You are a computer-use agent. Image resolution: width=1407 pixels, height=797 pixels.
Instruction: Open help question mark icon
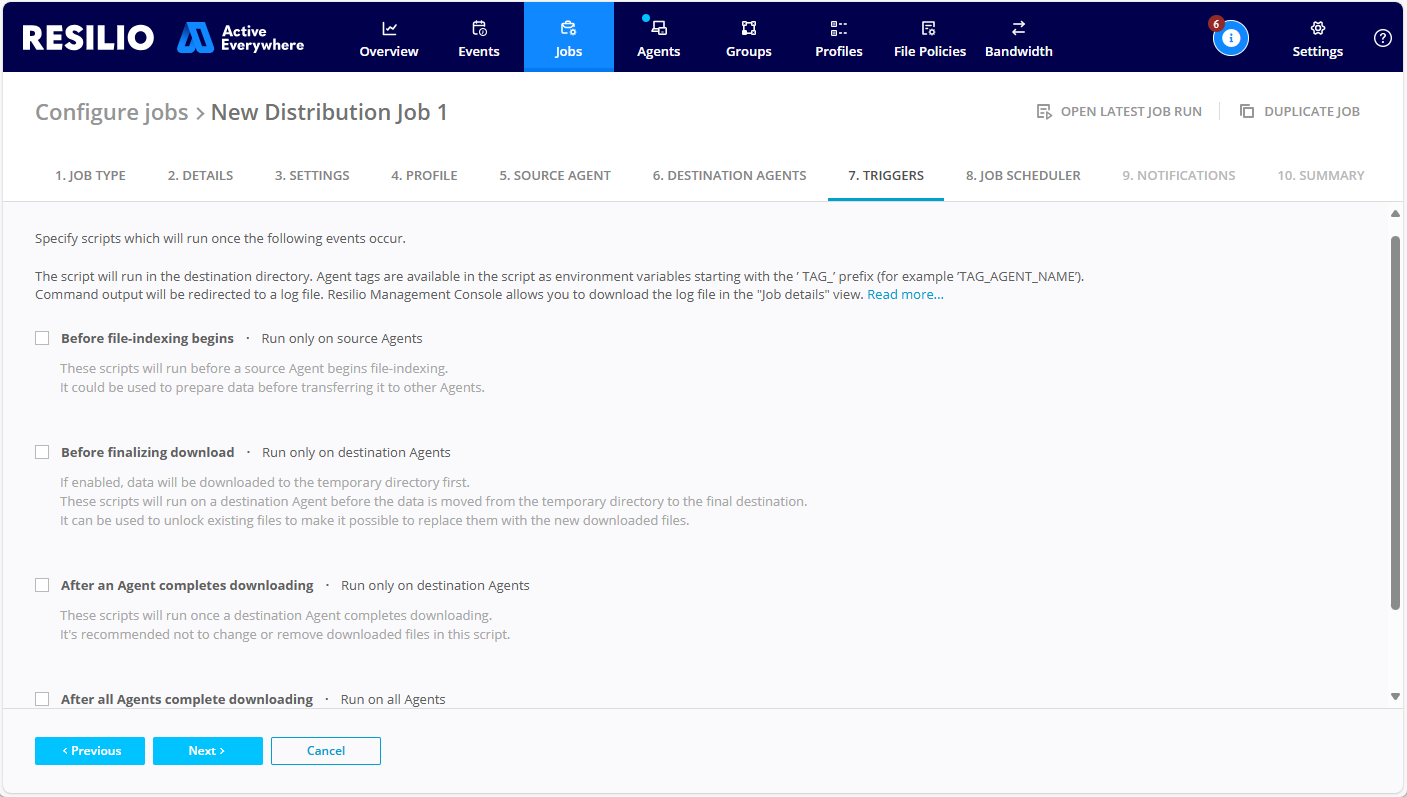1383,38
